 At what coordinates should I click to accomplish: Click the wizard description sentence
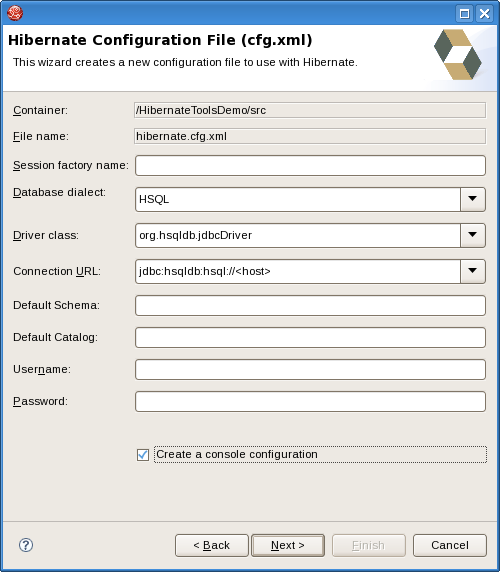[x=185, y=62]
